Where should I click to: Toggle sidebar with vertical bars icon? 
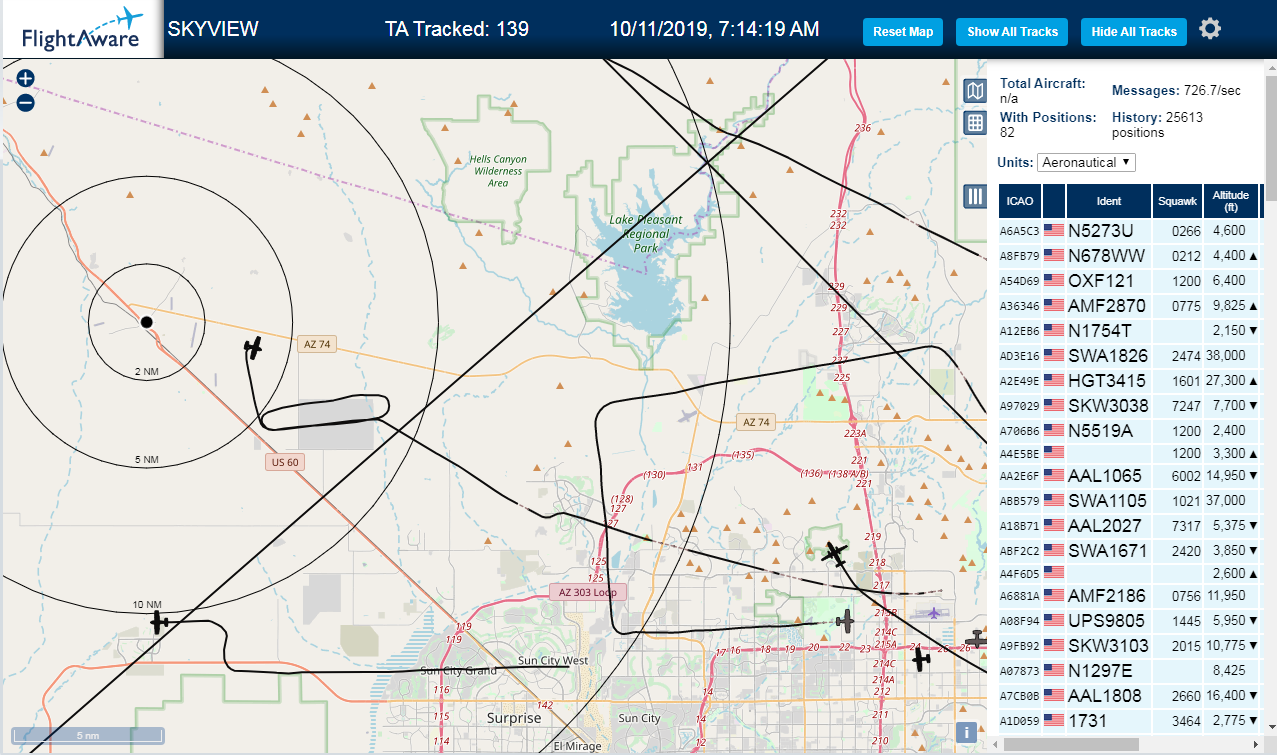point(975,196)
